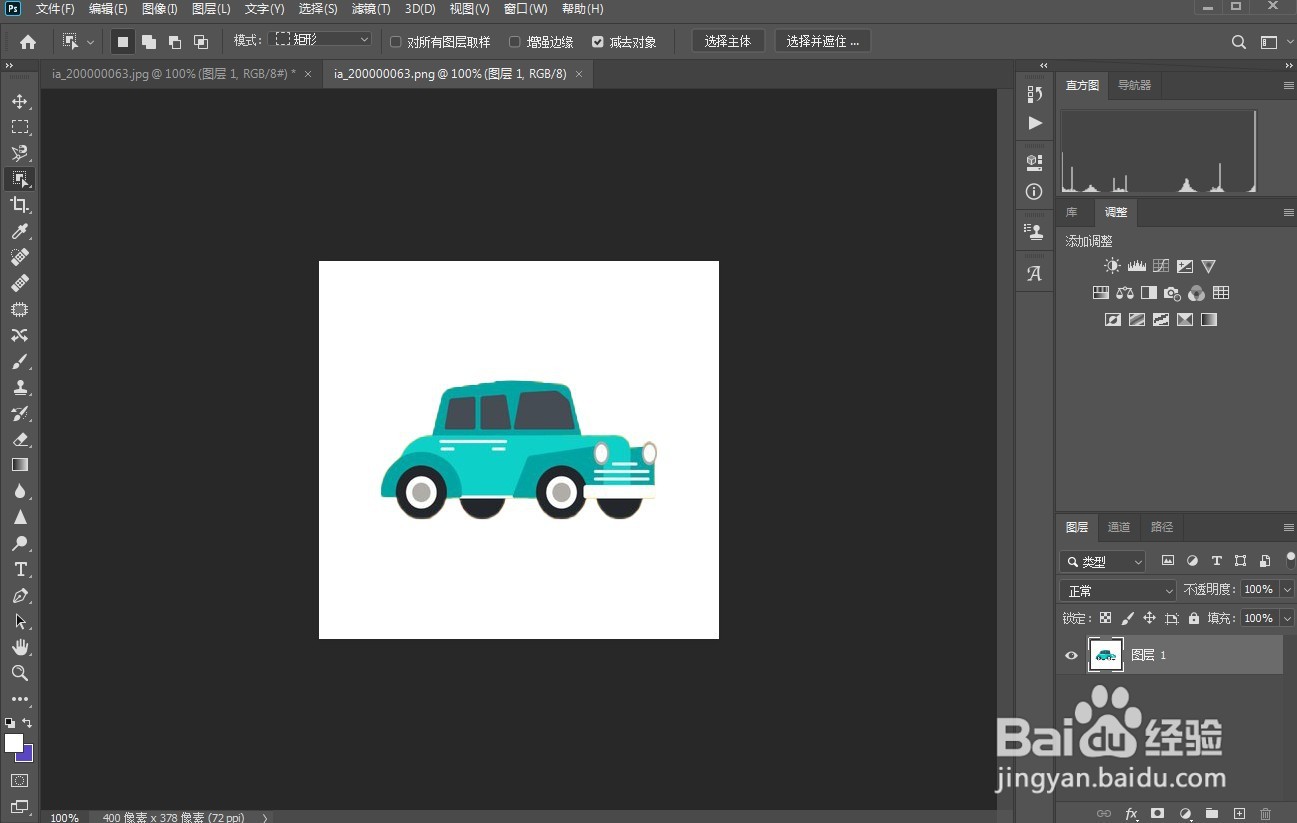This screenshot has height=823, width=1297.
Task: Create a new layer with plus icon
Action: [x=1239, y=814]
